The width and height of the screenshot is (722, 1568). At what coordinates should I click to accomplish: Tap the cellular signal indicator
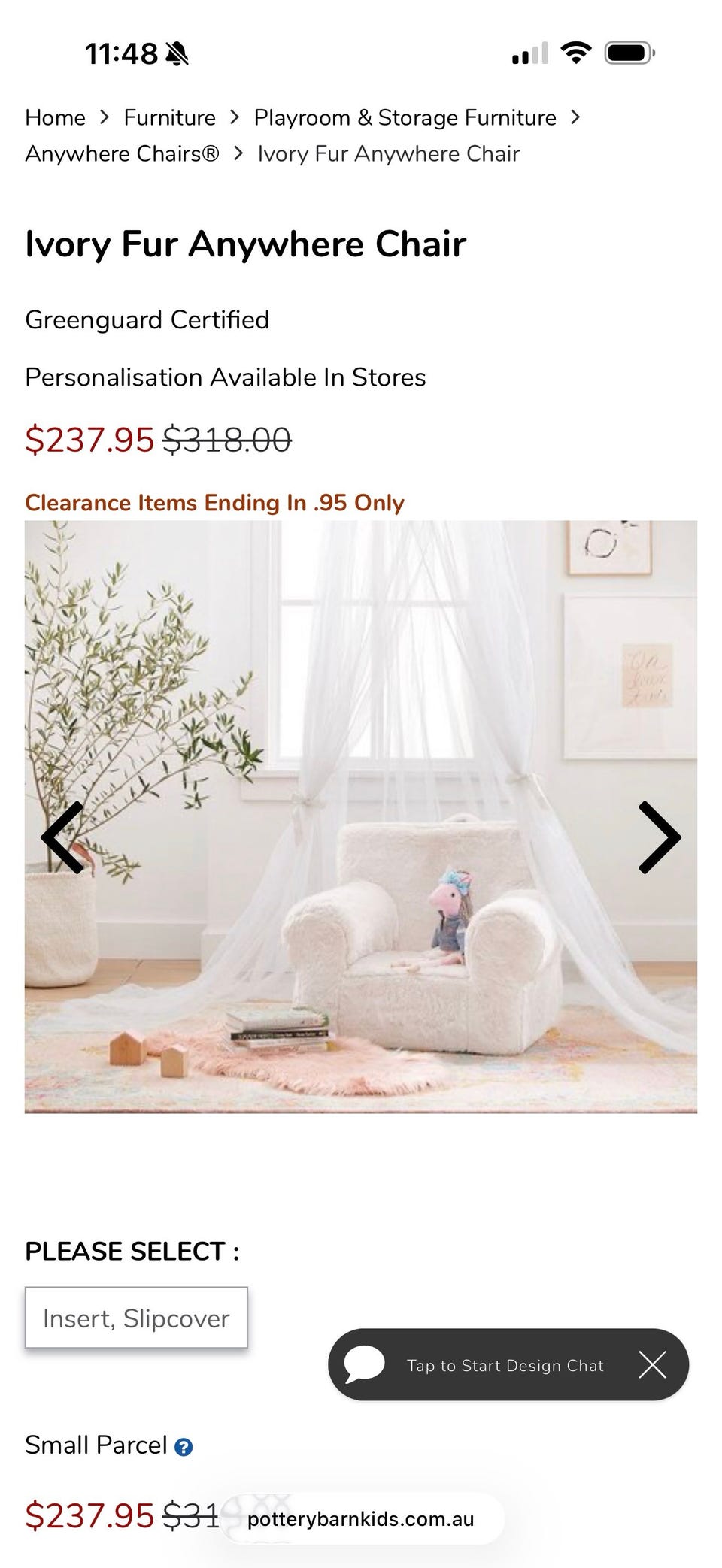tap(530, 53)
